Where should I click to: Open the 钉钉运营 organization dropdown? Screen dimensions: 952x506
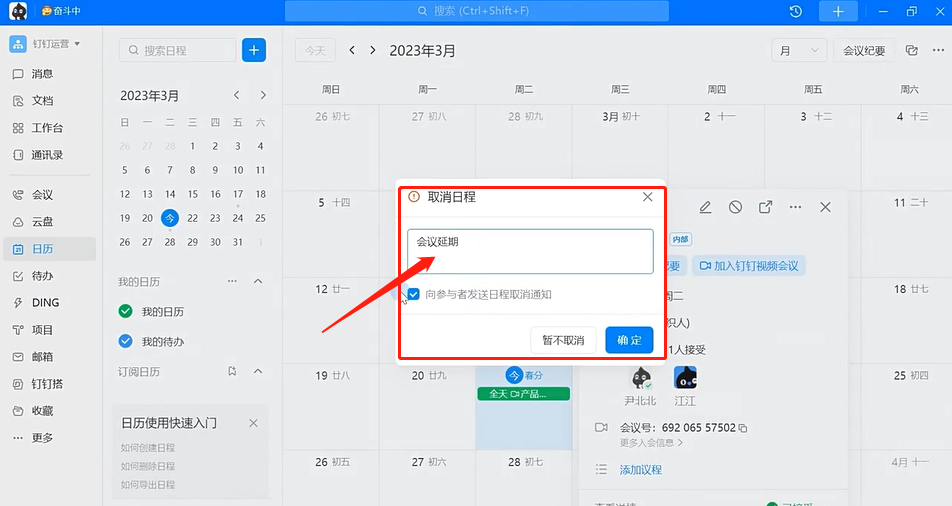pos(56,44)
